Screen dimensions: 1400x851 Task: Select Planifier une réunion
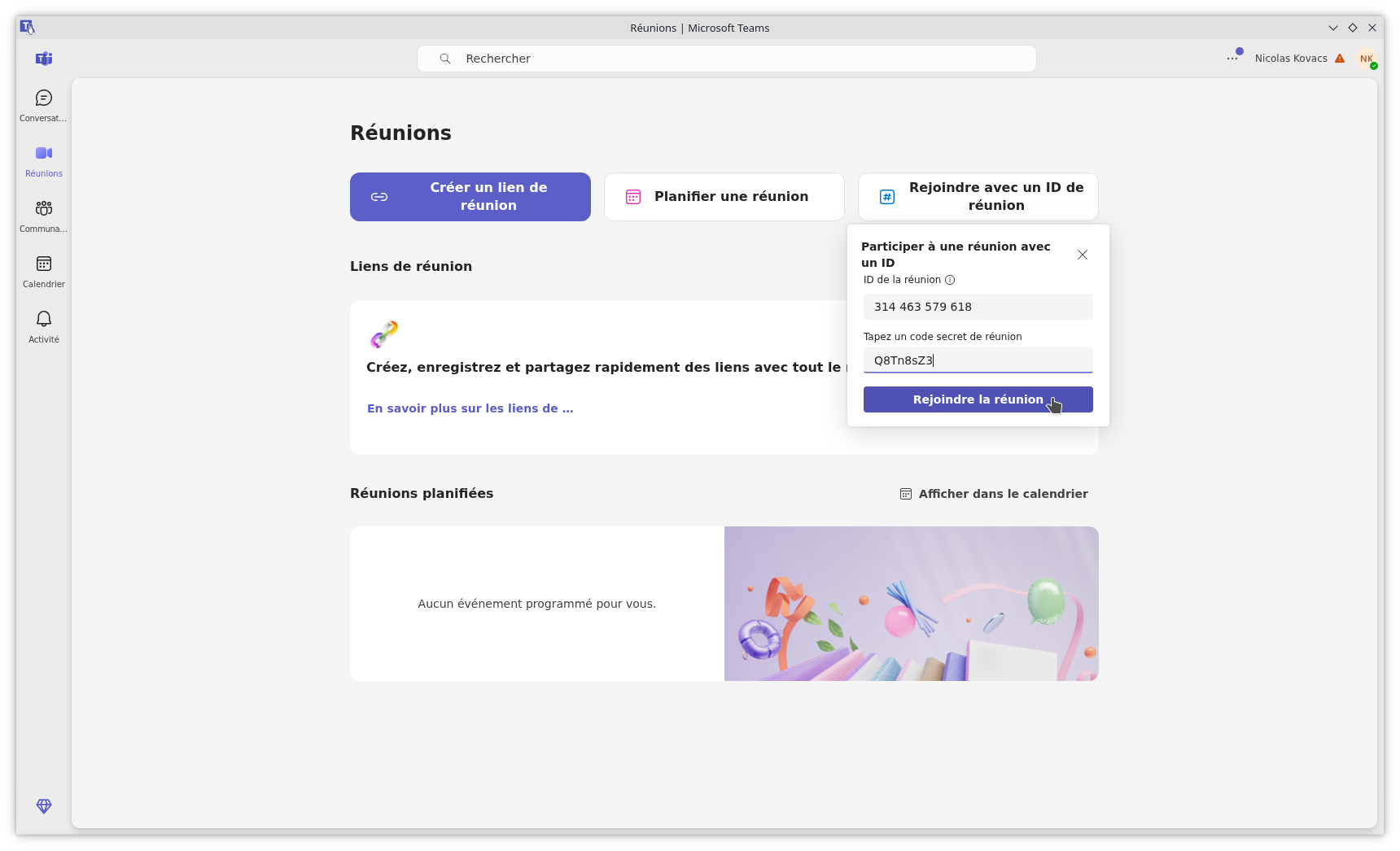724,196
